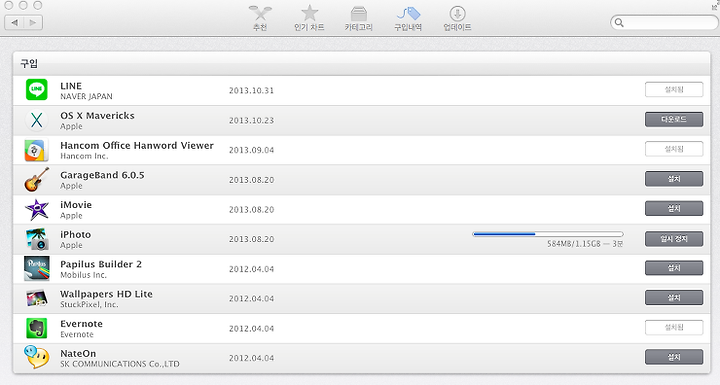720x385 pixels.
Task: Click installed button for Hancom Office Viewer
Action: pyautogui.click(x=674, y=149)
